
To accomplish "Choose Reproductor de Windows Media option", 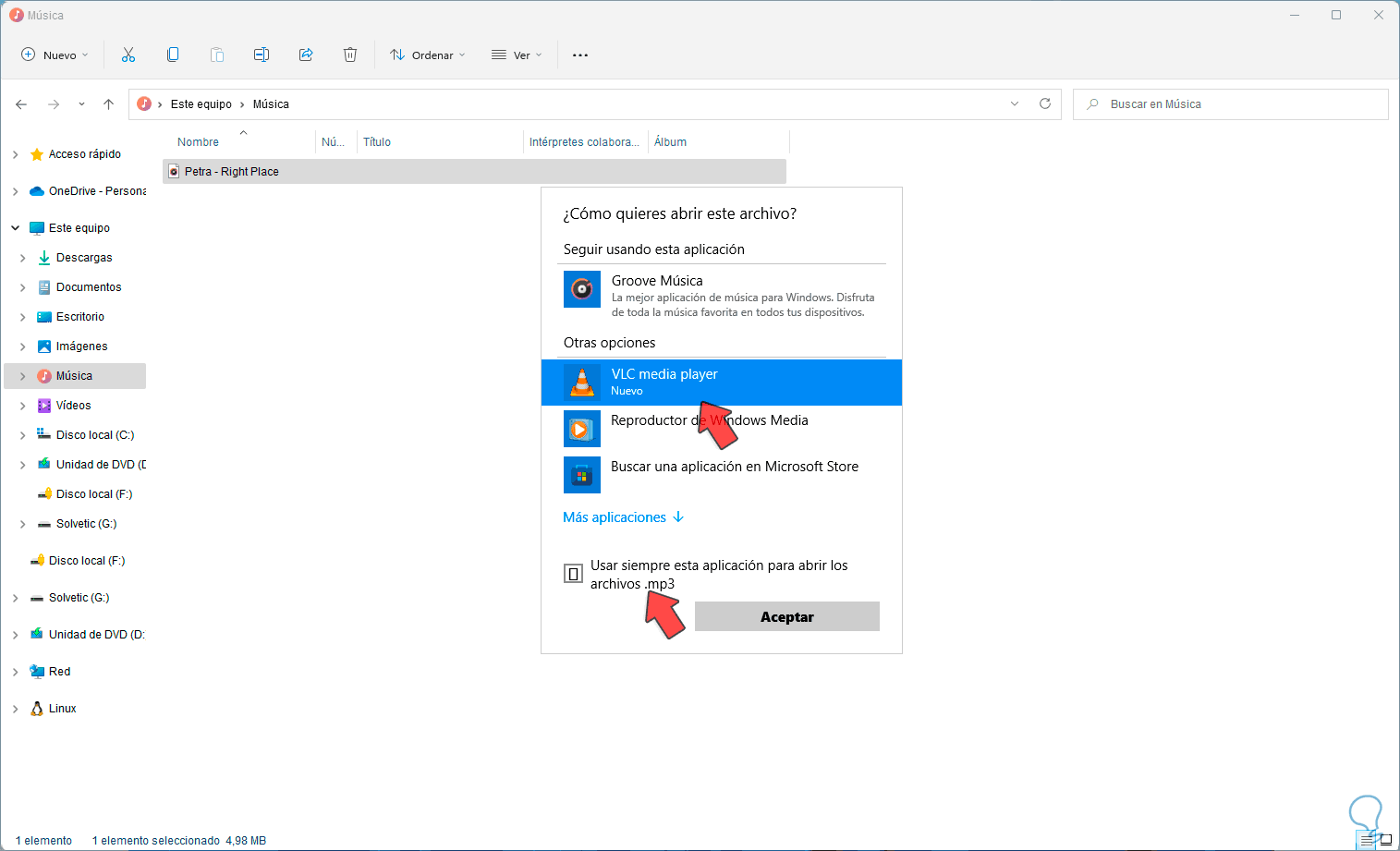I will pos(722,429).
